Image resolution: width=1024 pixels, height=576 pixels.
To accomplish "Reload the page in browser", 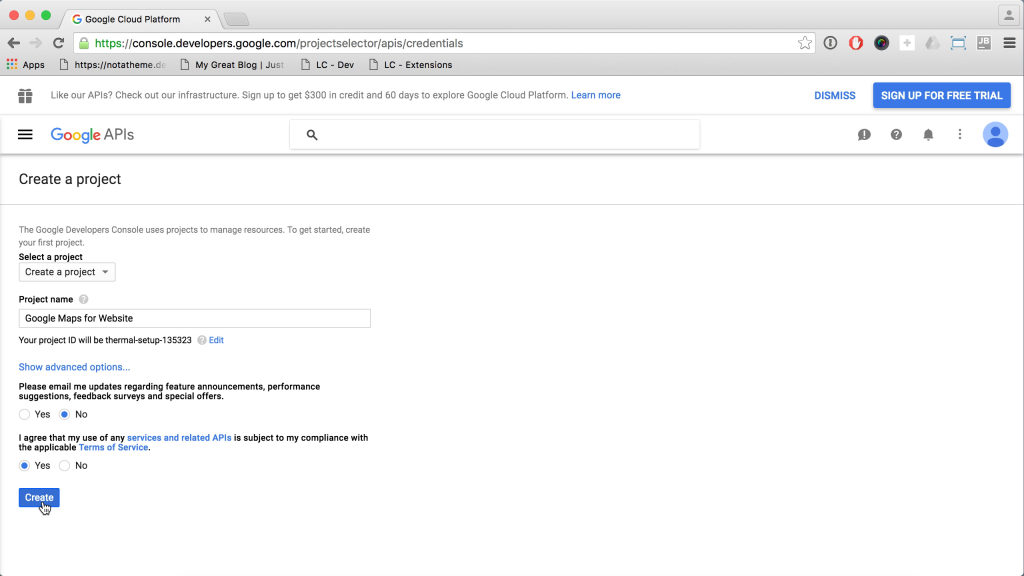I will pos(58,43).
